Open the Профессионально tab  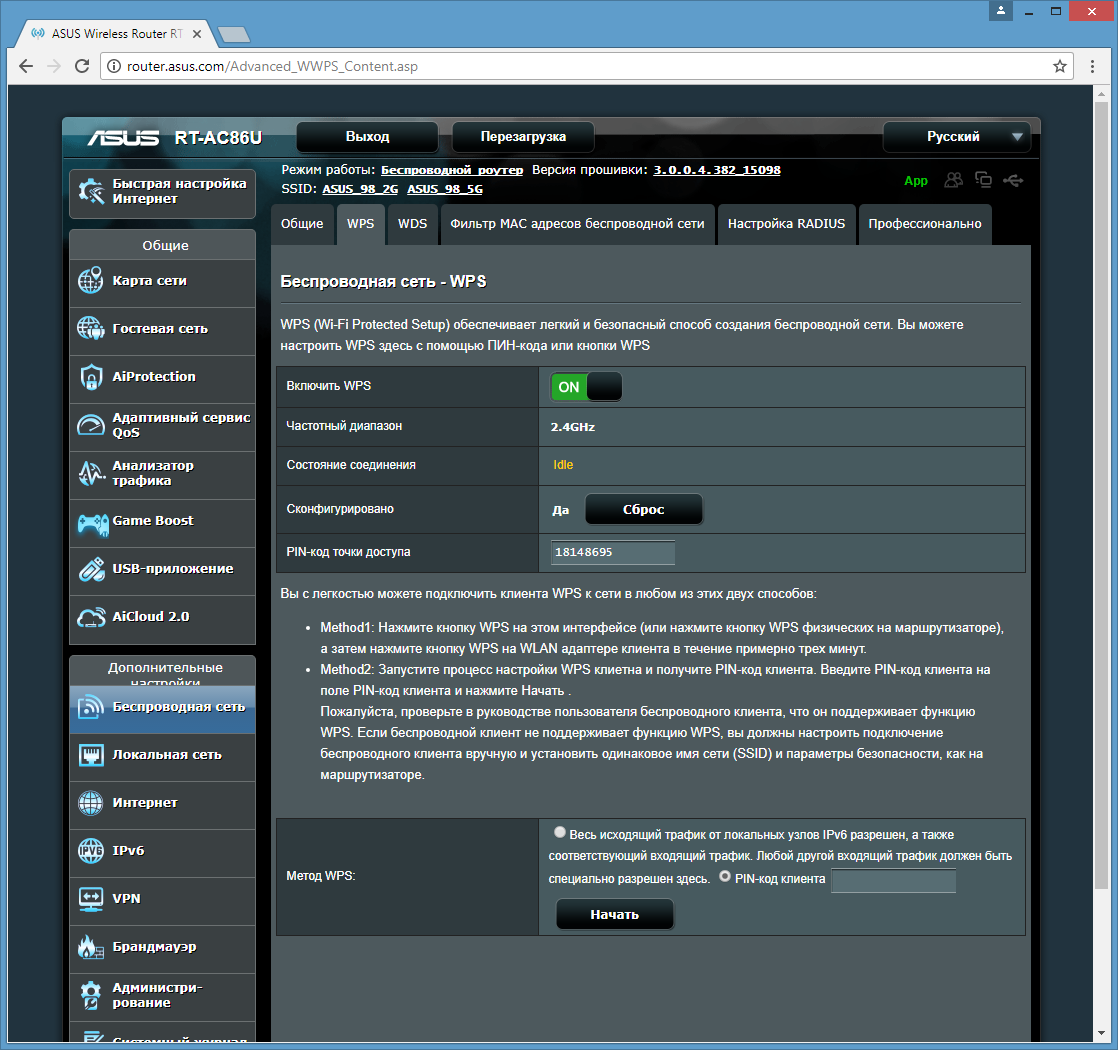tap(925, 224)
